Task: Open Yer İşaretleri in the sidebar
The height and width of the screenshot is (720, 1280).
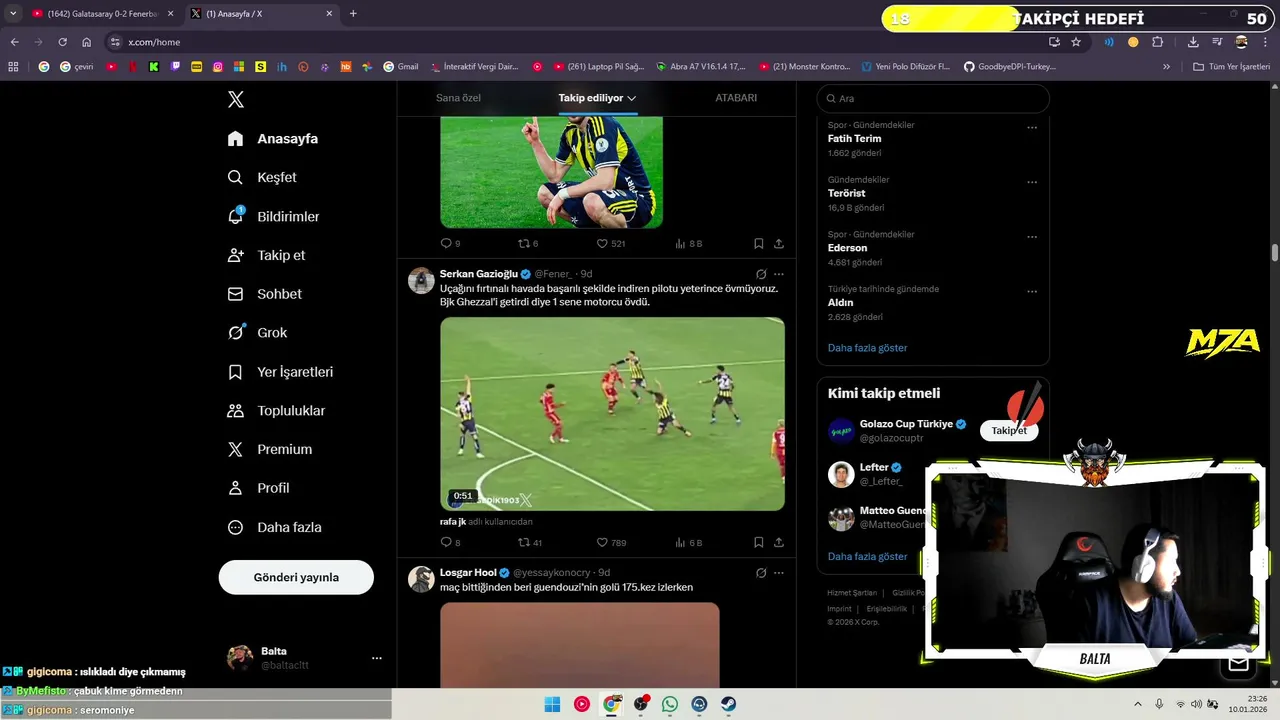Action: point(280,372)
